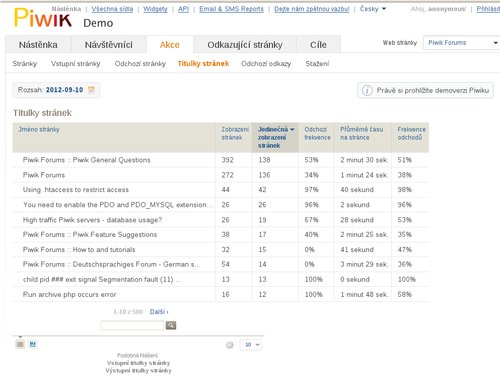Click the Widgety link in top bar
This screenshot has width=500, height=377.
(155, 9)
